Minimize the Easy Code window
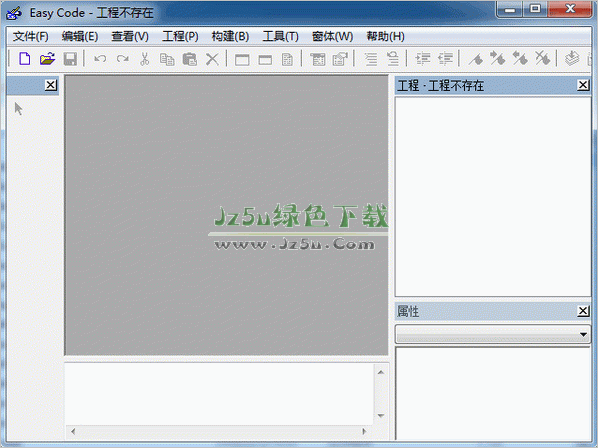 click(510, 10)
